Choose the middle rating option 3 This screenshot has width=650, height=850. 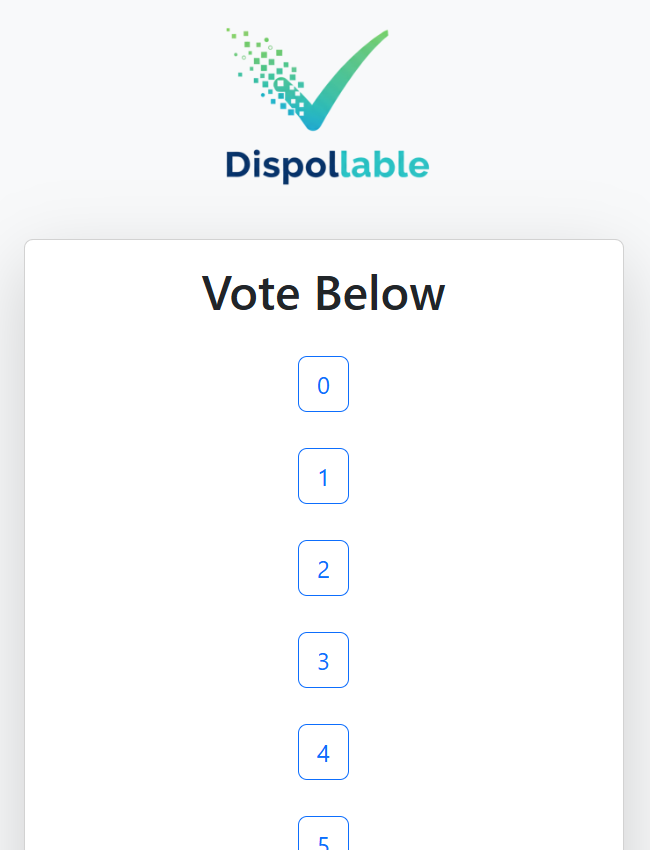tap(323, 660)
